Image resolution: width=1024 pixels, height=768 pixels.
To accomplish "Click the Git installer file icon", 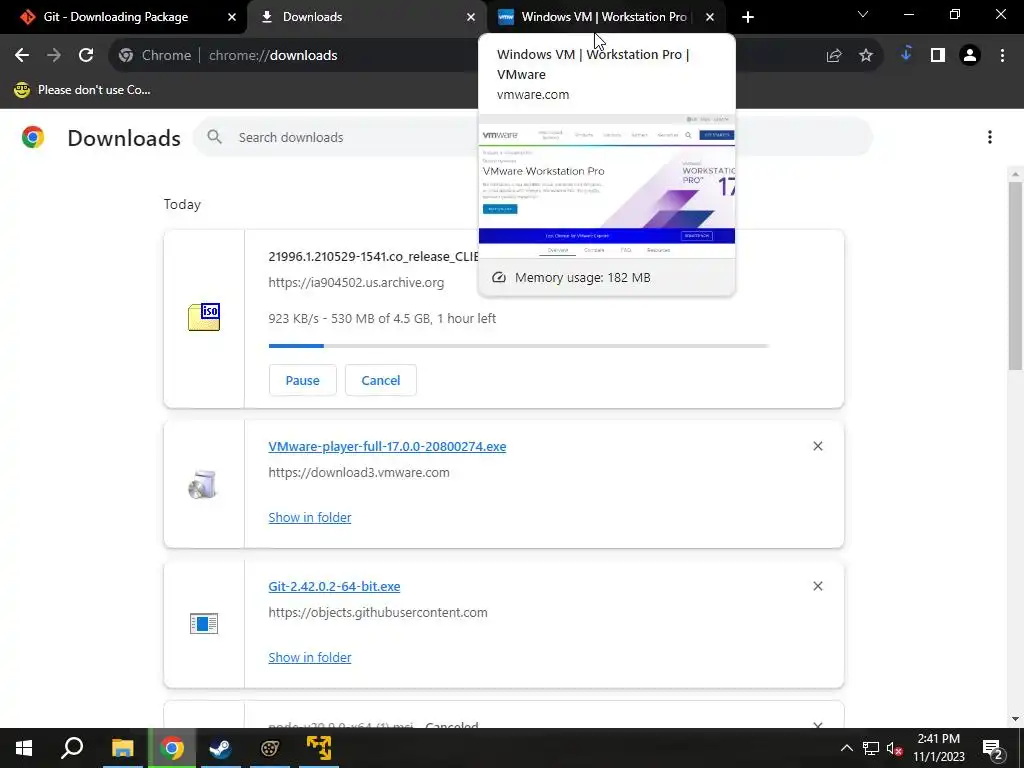I will point(204,624).
